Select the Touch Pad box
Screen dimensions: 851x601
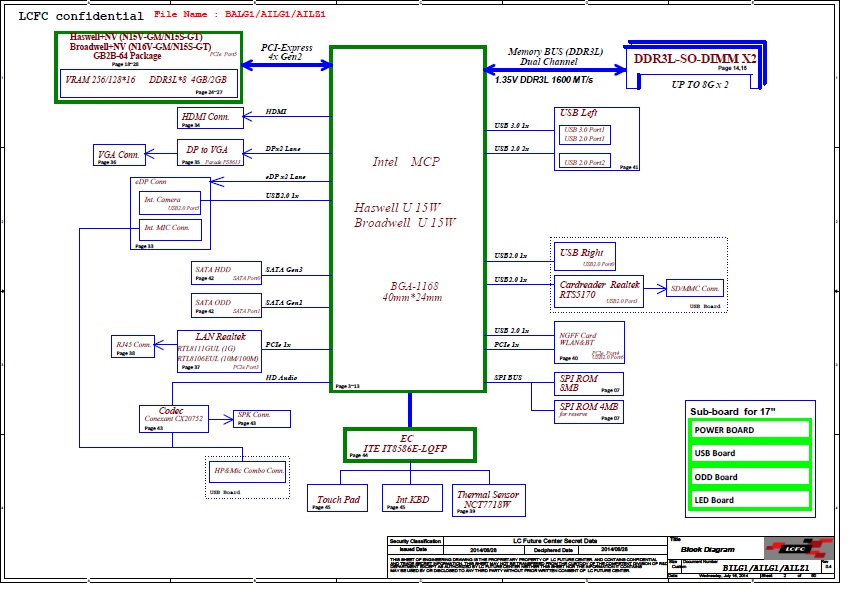click(337, 498)
